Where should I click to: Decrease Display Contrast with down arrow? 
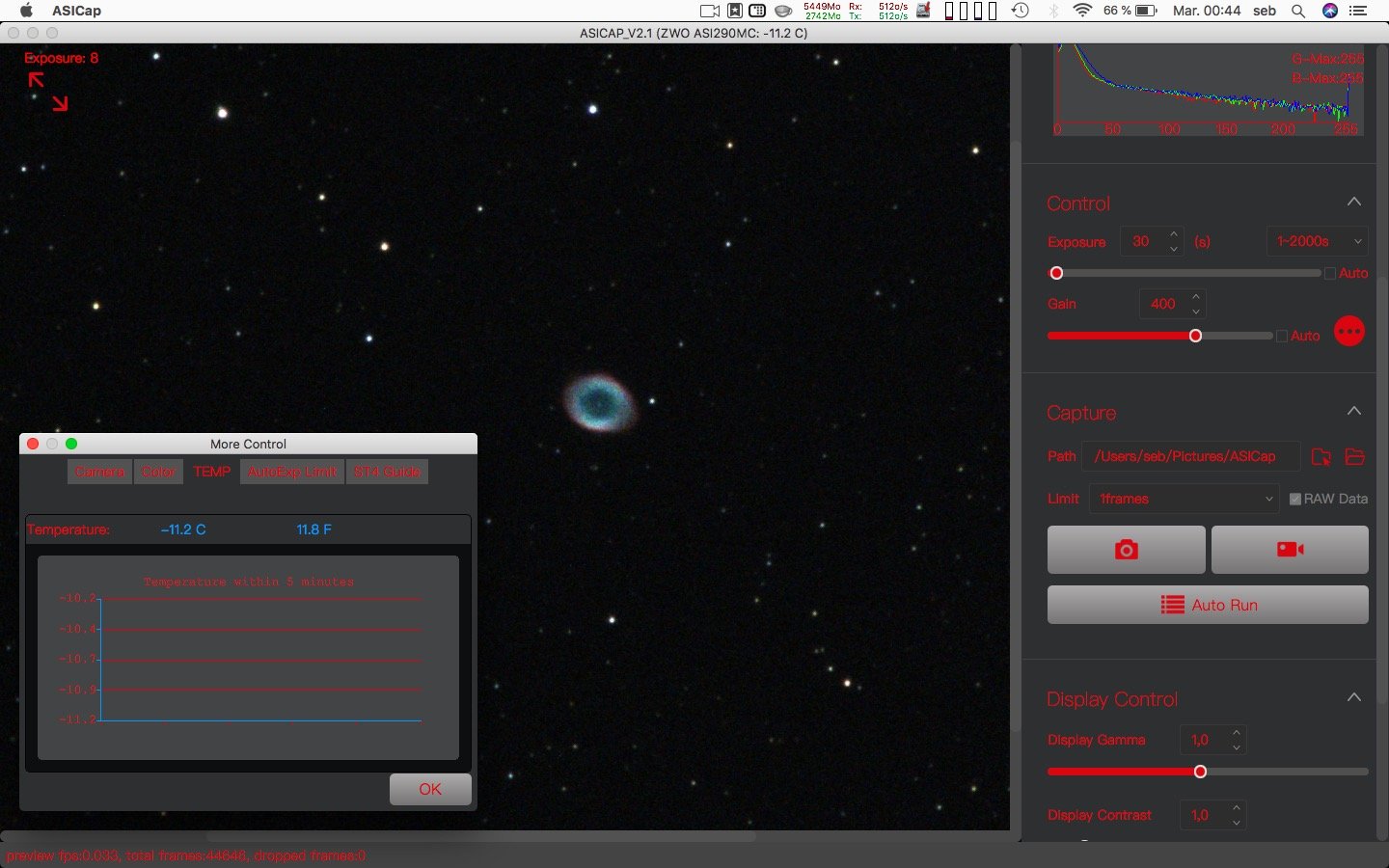point(1237,823)
